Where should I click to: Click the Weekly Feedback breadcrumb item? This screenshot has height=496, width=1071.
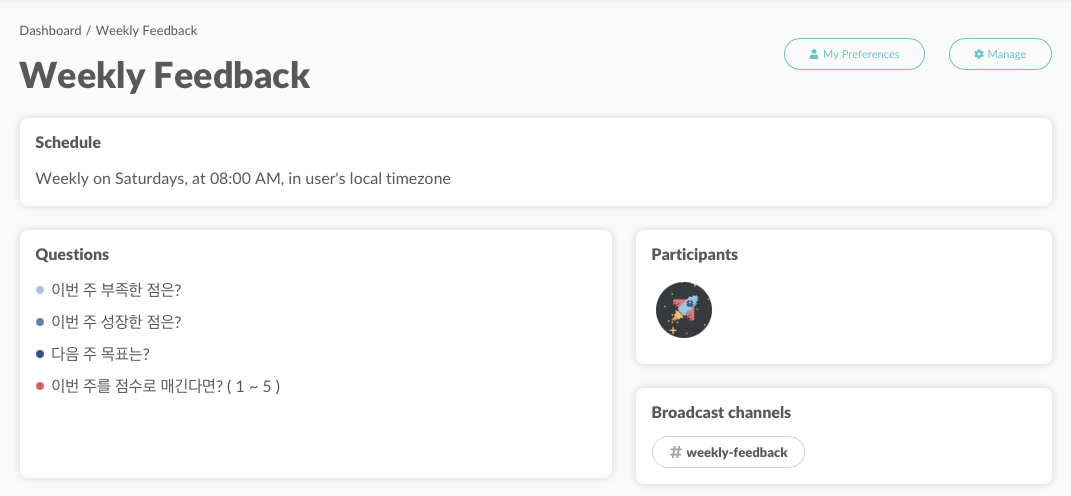(x=147, y=31)
